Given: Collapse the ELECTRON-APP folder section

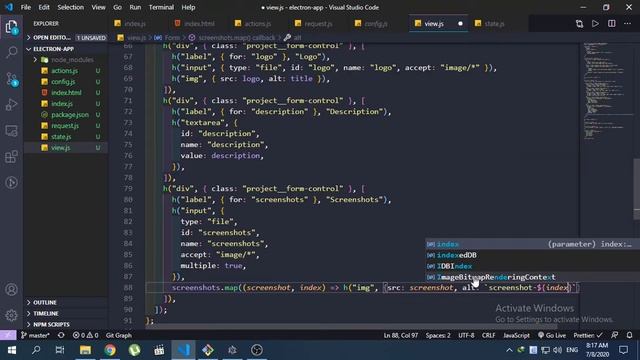Looking at the screenshot, I should (x=66, y=49).
